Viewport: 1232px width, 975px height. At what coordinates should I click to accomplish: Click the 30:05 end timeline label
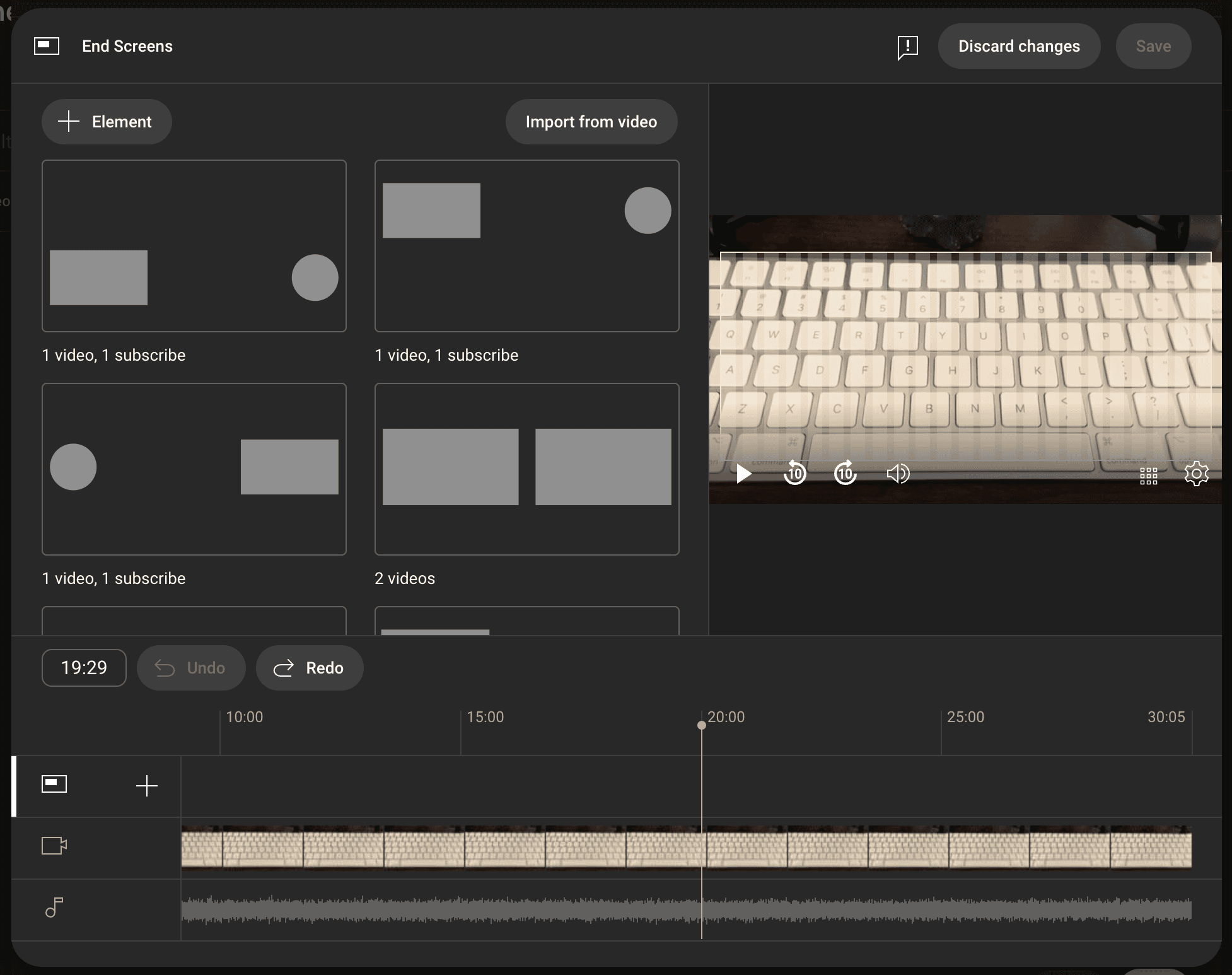pos(1166,717)
